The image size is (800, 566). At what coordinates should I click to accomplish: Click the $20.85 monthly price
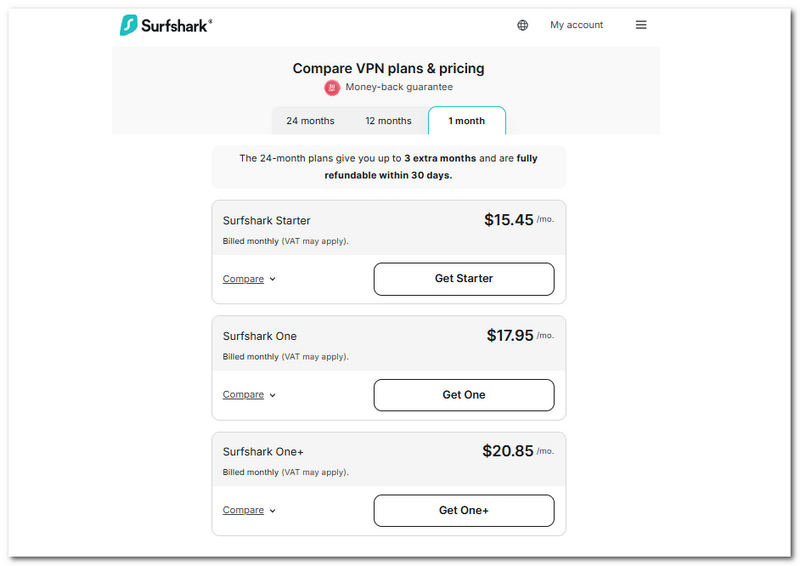[x=508, y=451]
